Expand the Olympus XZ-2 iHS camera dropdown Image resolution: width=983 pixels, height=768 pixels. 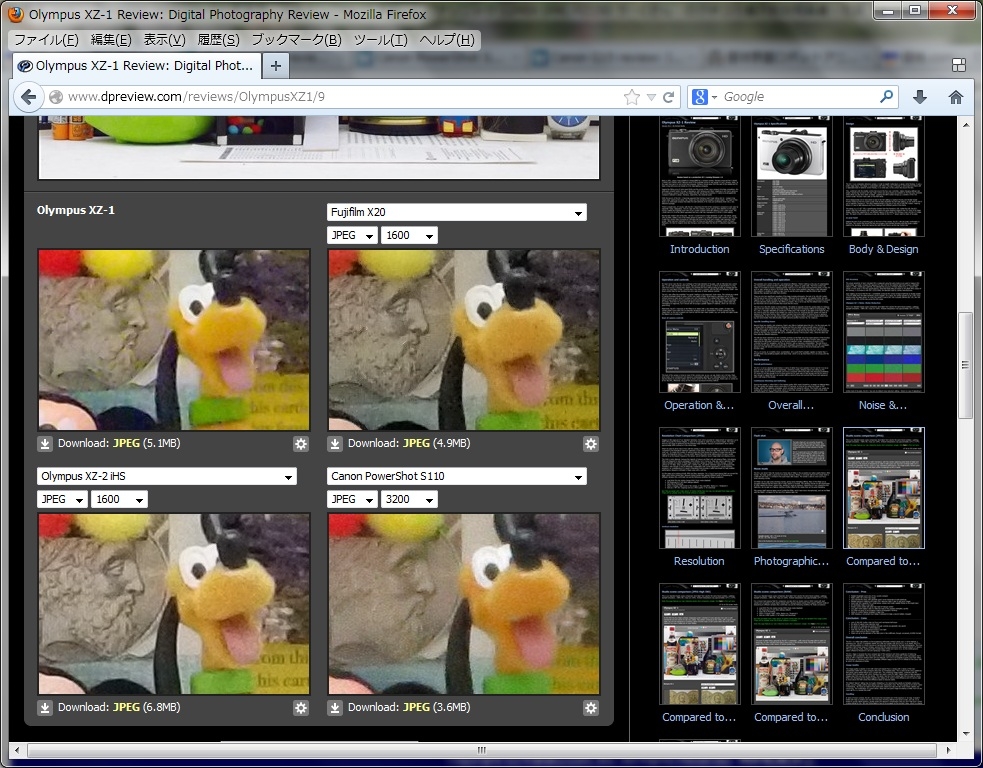click(167, 477)
